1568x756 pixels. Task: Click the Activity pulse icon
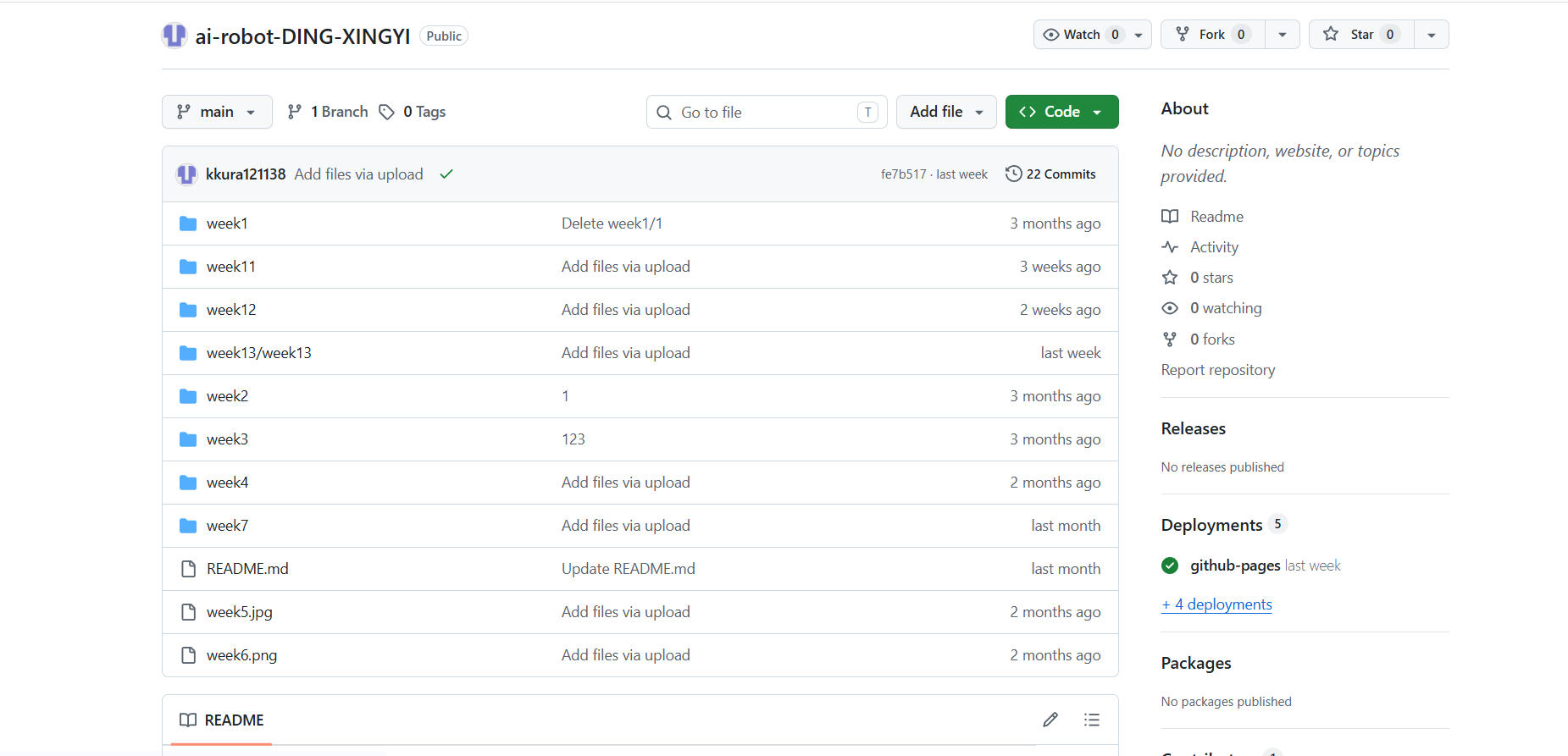(1170, 247)
